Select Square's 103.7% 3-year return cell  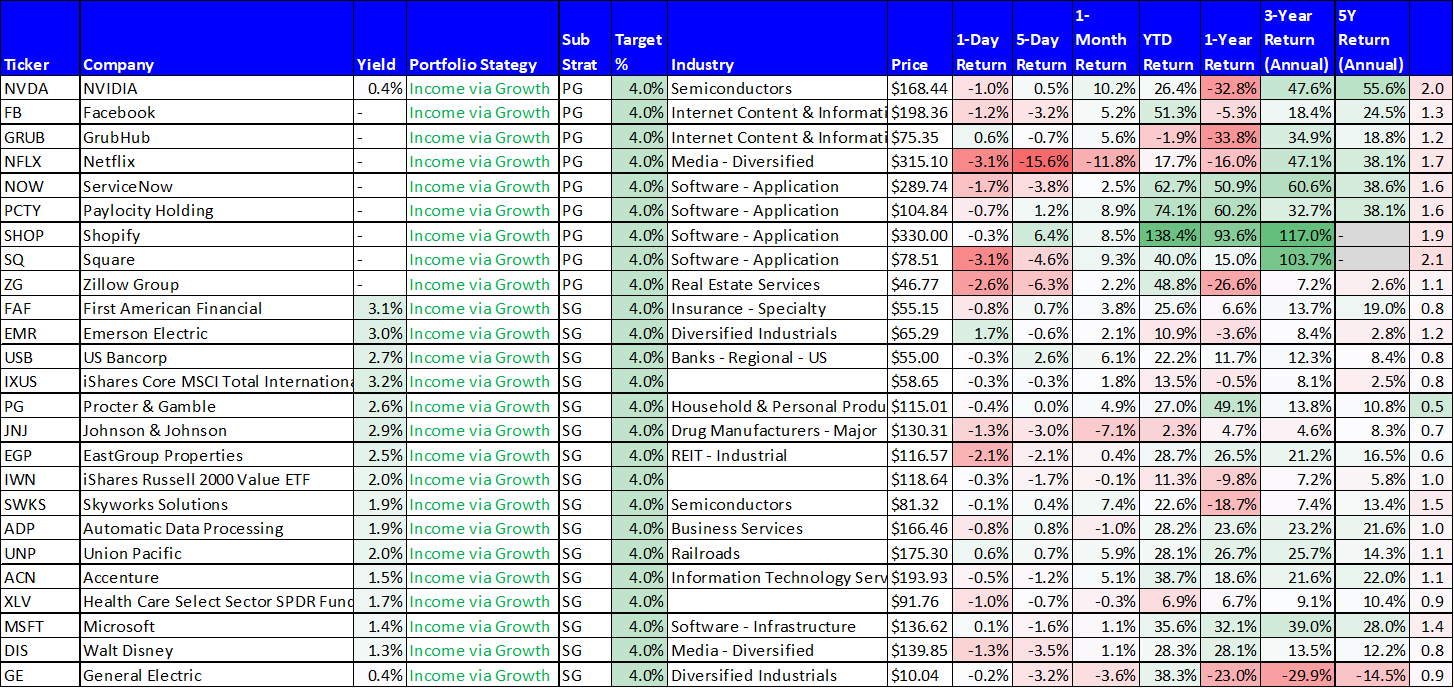[1297, 259]
